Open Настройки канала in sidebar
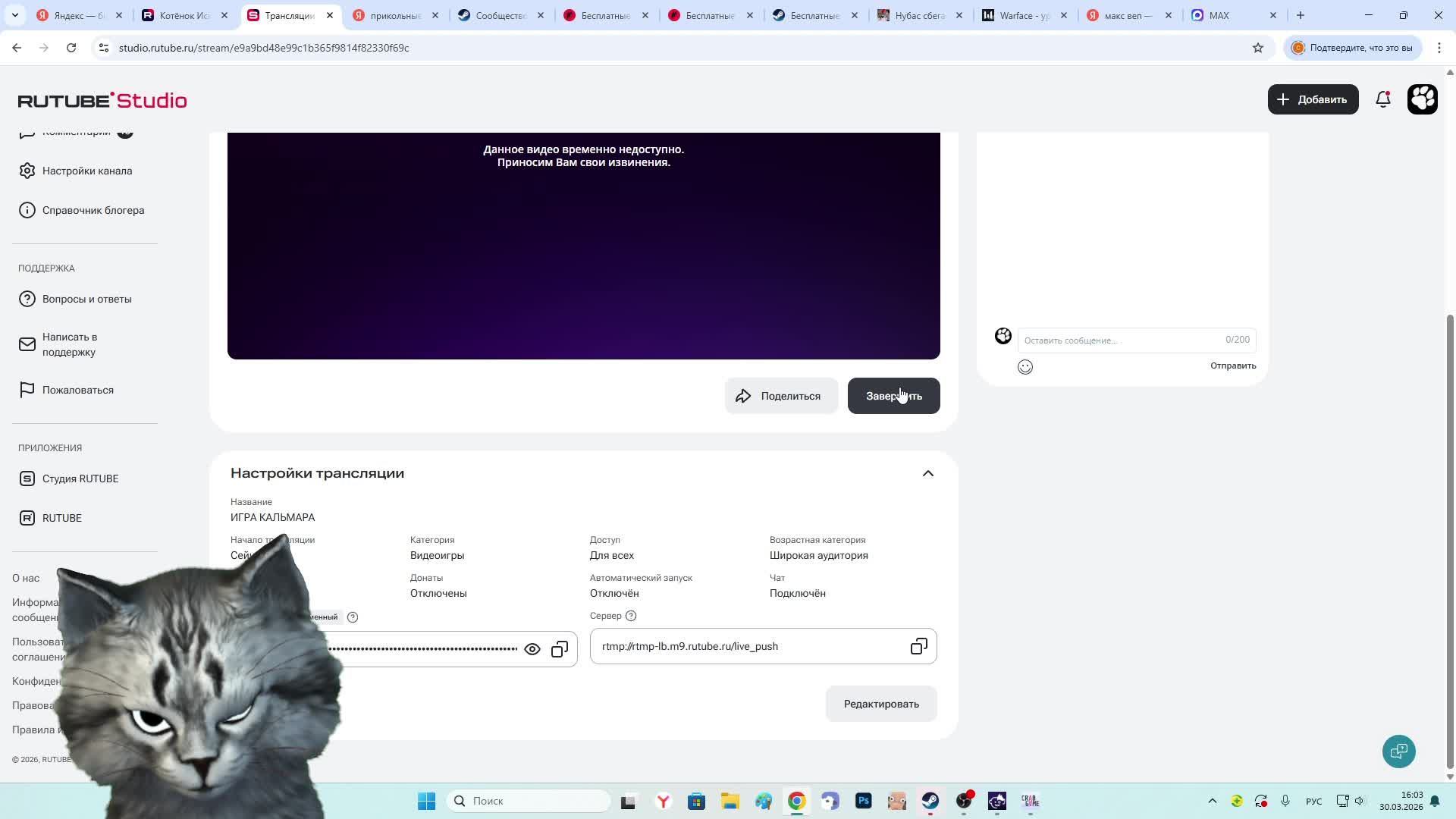 coord(87,171)
